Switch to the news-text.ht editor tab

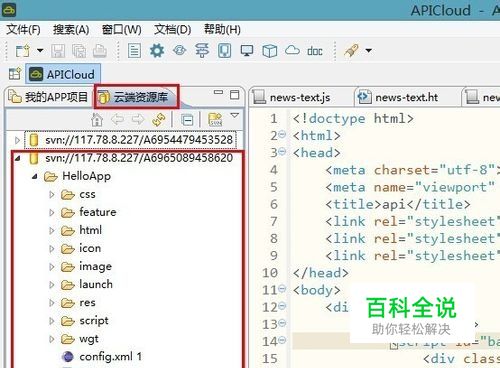point(398,97)
